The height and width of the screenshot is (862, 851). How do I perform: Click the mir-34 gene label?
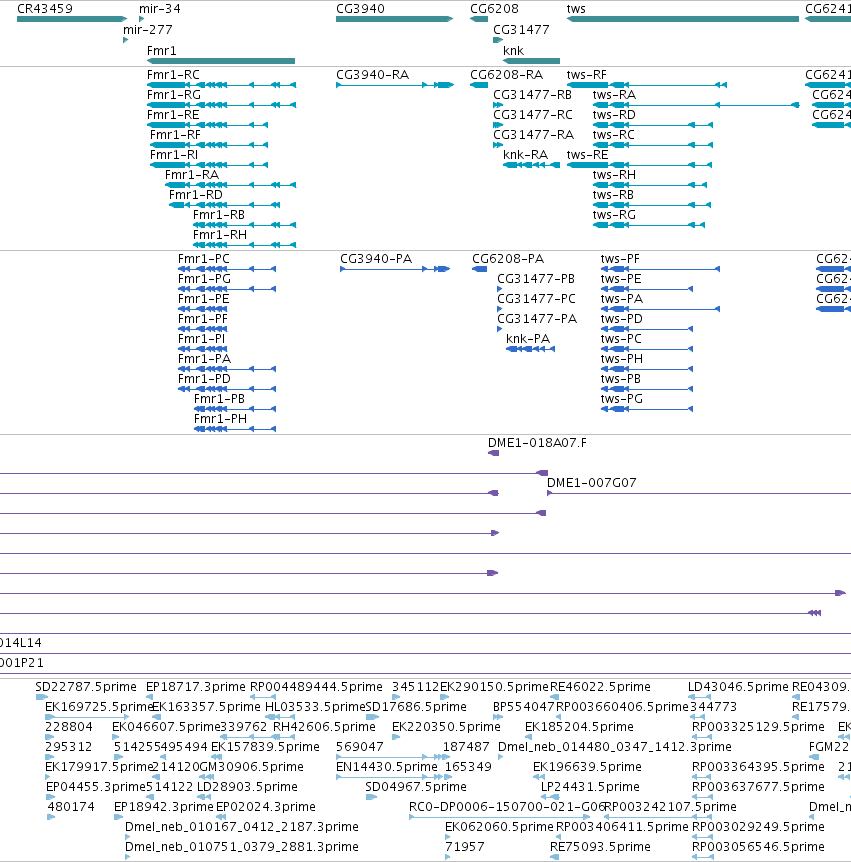point(159,9)
